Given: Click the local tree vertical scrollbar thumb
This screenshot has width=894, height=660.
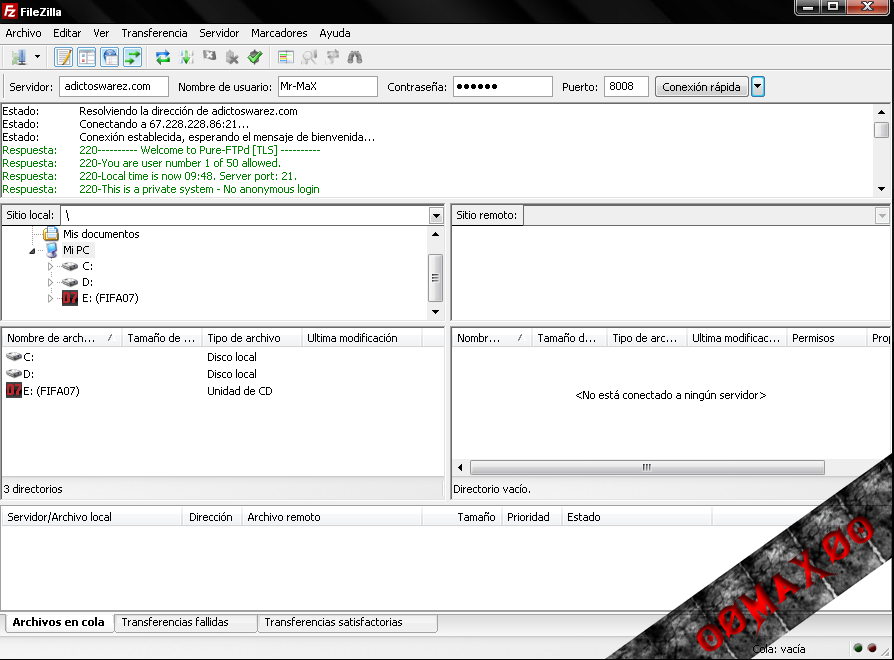Looking at the screenshot, I should (436, 278).
